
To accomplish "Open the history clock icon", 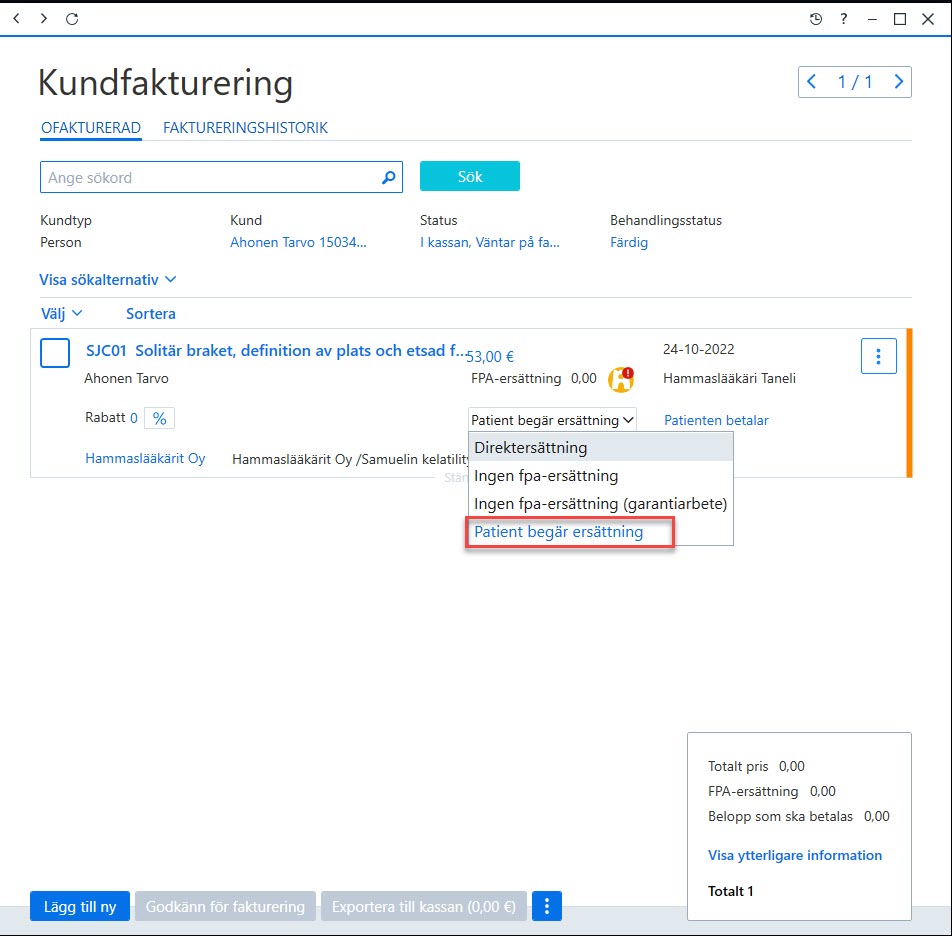I will point(815,19).
